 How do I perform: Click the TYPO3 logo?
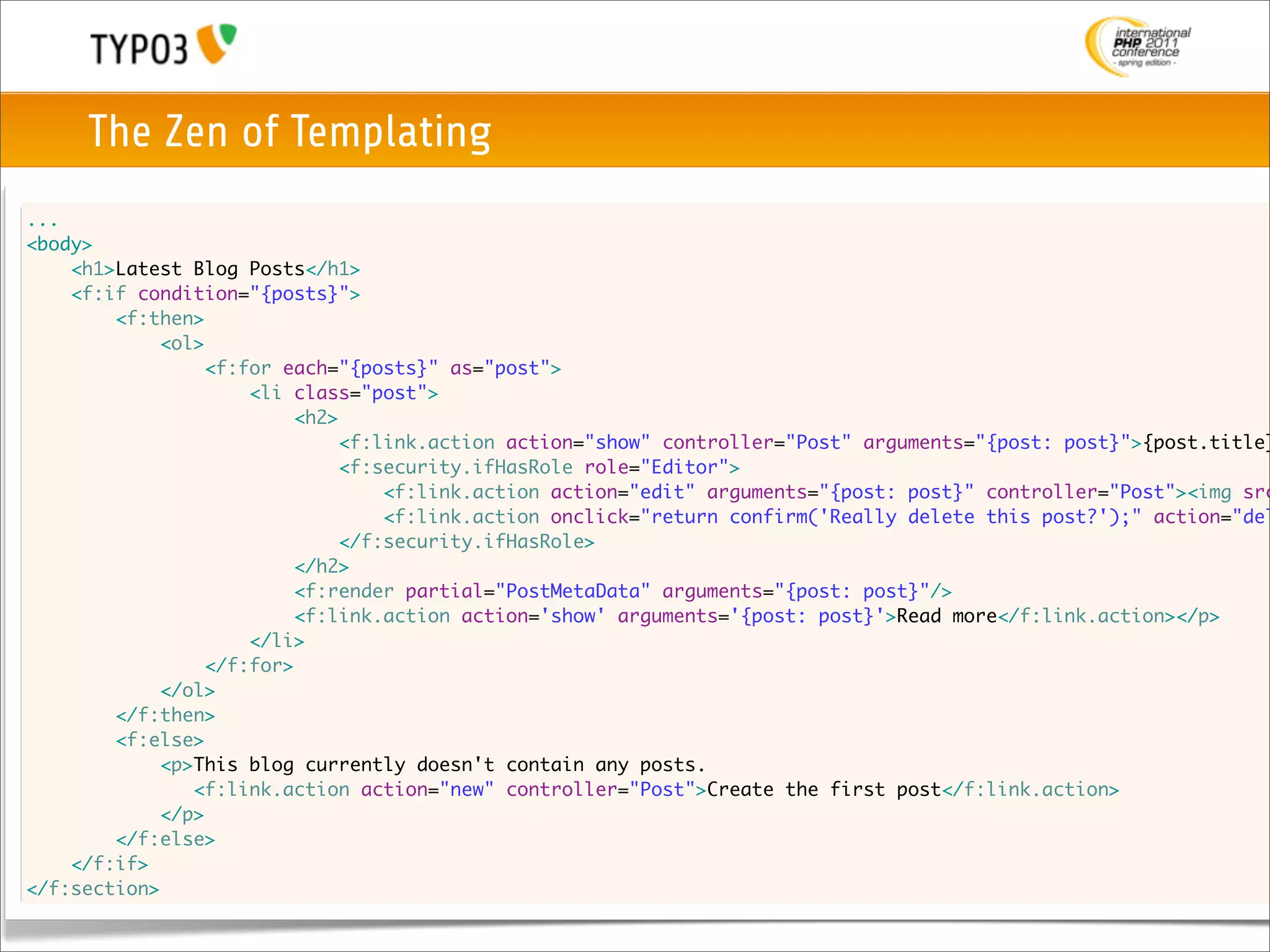pyautogui.click(x=164, y=45)
